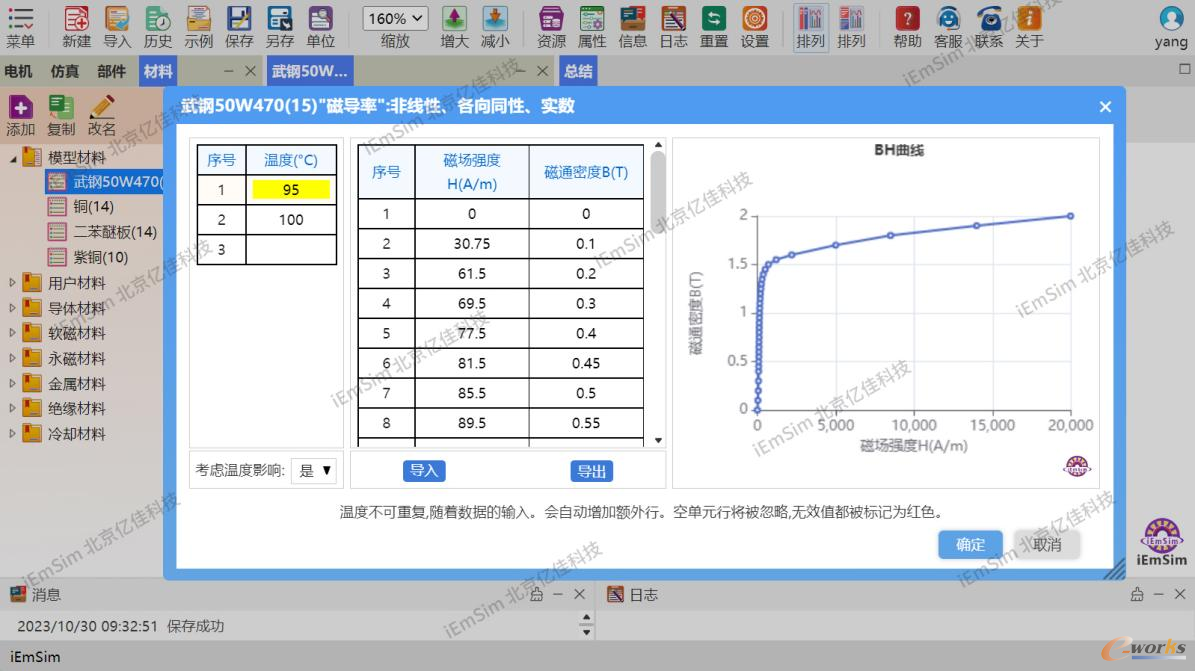This screenshot has height=671, width=1196.
Task: Cancel the dialog with 取消
Action: (1046, 544)
